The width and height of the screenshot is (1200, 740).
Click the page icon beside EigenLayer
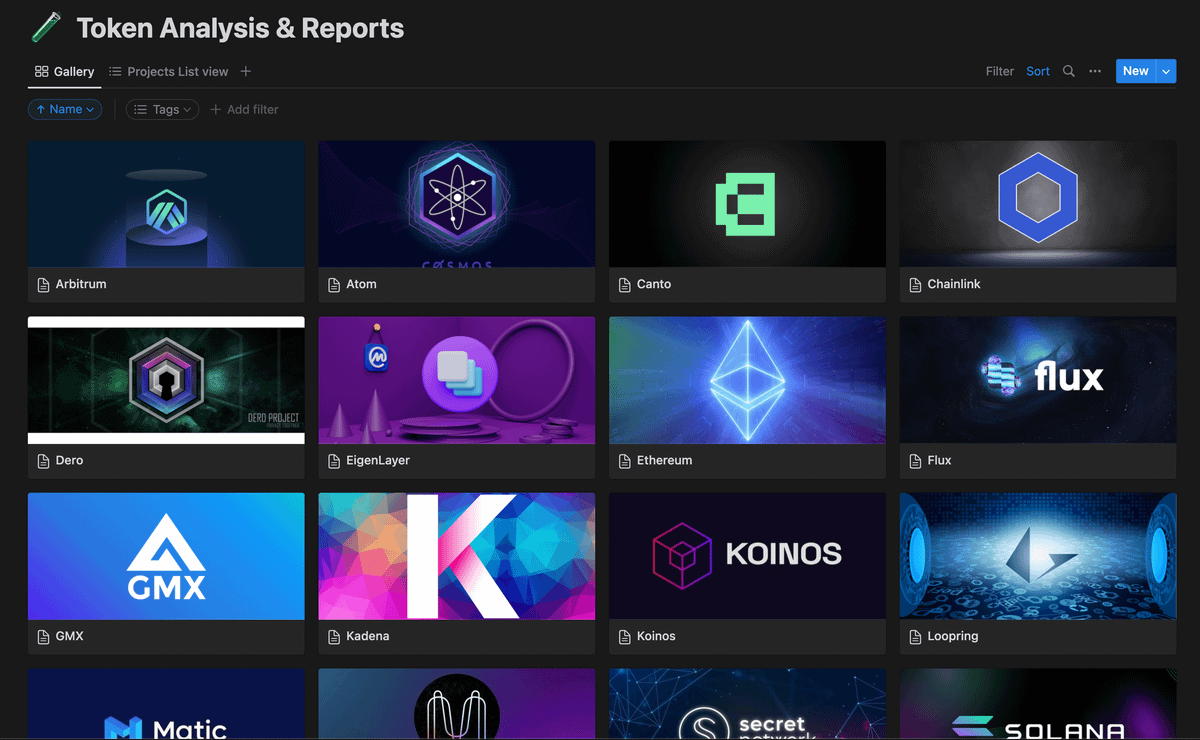(334, 461)
